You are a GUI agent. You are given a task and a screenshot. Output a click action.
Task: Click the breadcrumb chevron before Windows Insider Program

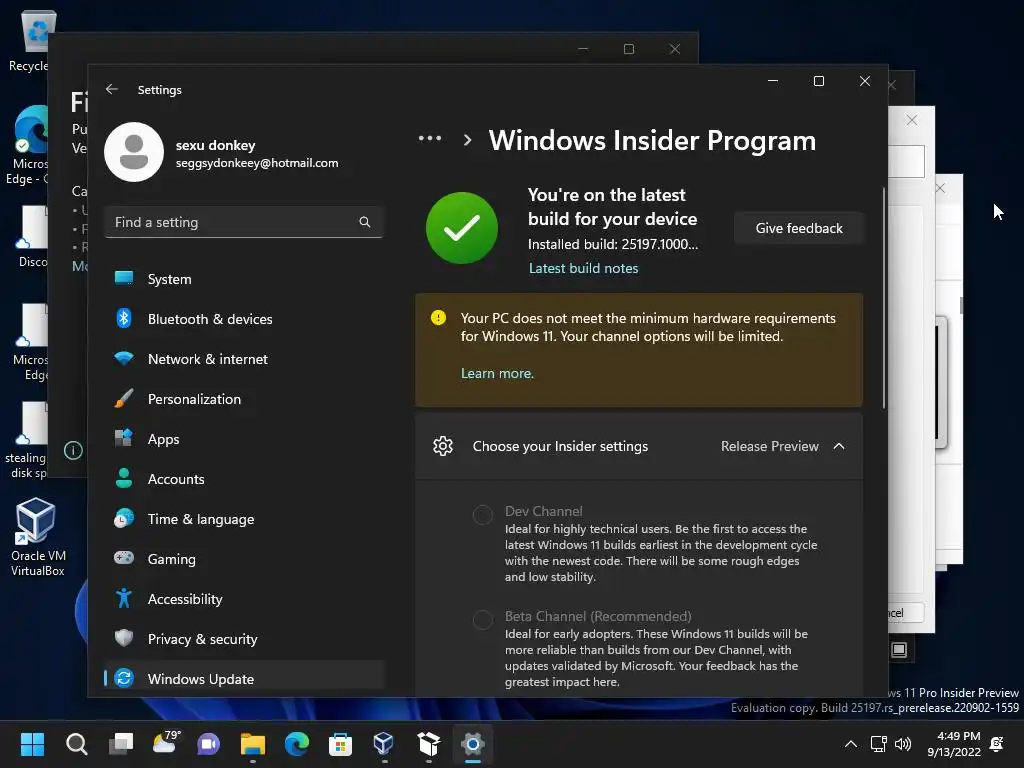(467, 140)
